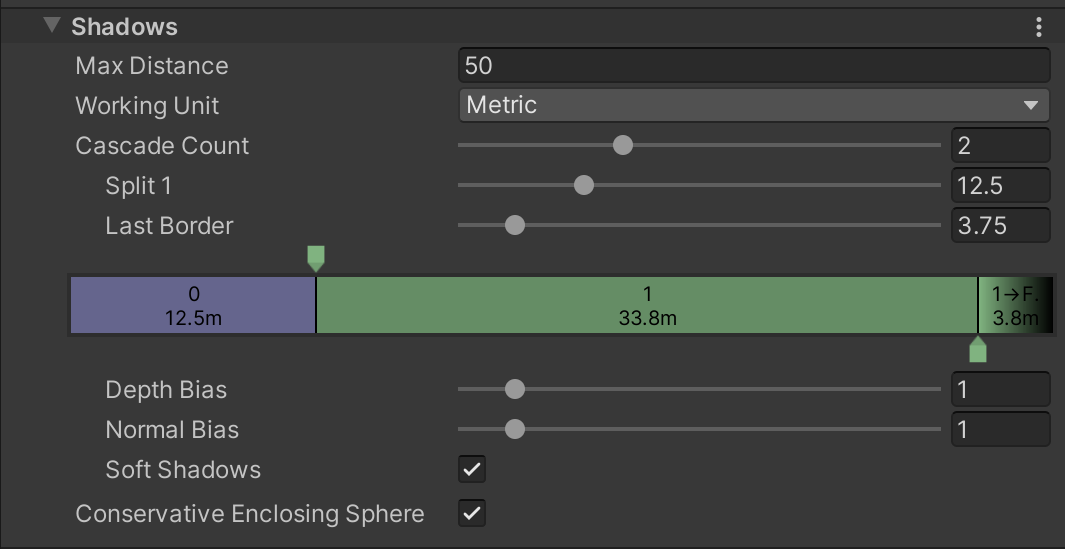
Task: Click the Last Border value field
Action: pyautogui.click(x=999, y=226)
